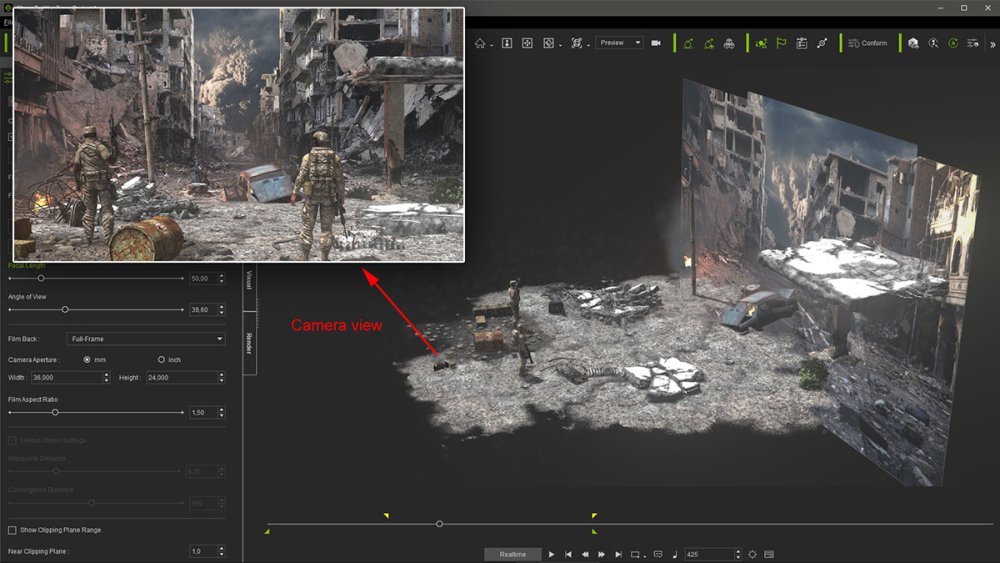This screenshot has height=563, width=1000.
Task: Click the download-arrow box icon beside Home
Action: coord(507,43)
